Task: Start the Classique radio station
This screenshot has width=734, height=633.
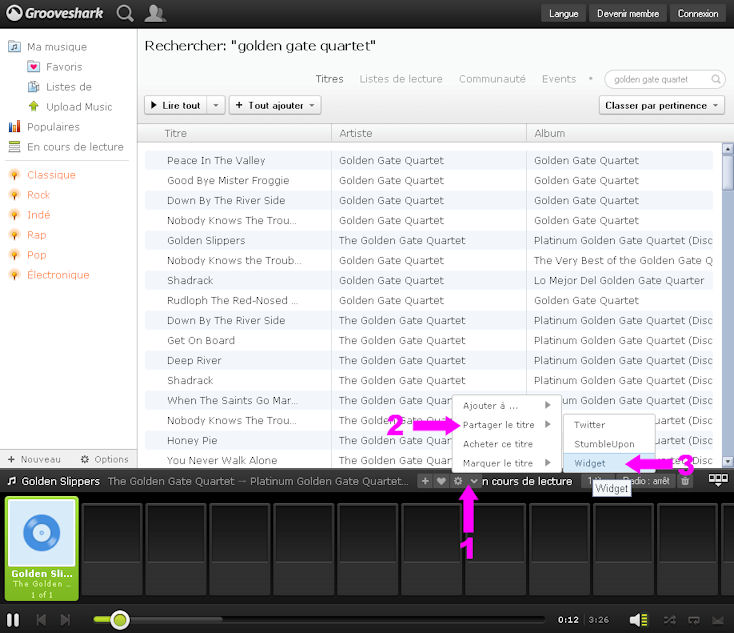Action: click(x=42, y=175)
